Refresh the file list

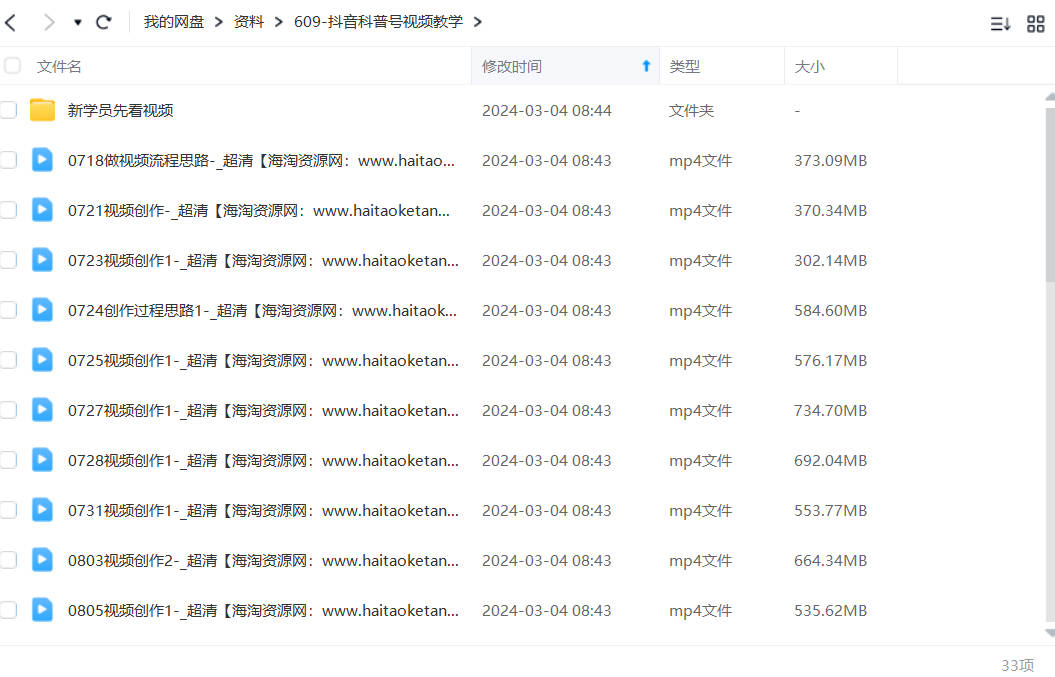pos(104,22)
